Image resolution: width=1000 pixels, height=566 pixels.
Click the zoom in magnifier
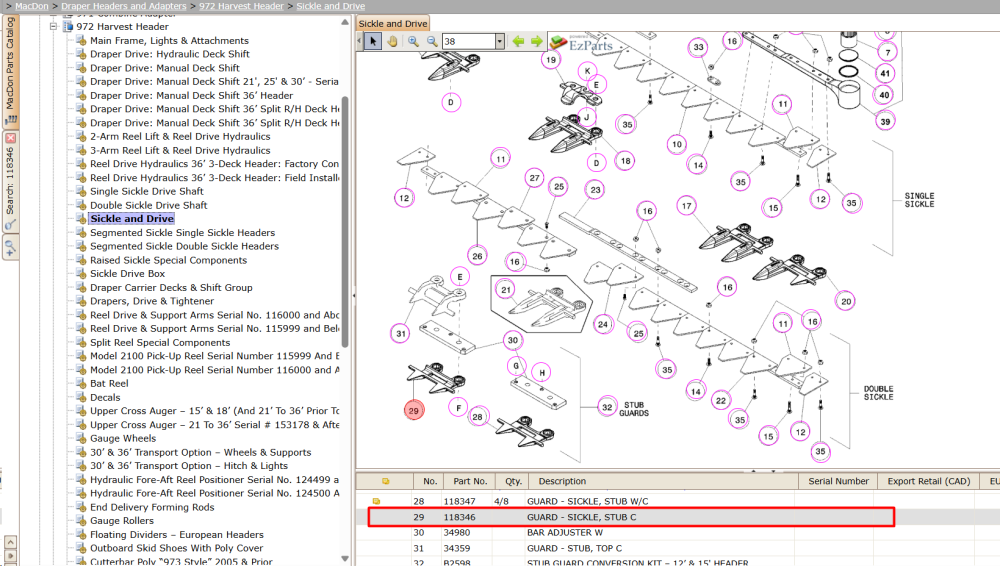coord(413,41)
